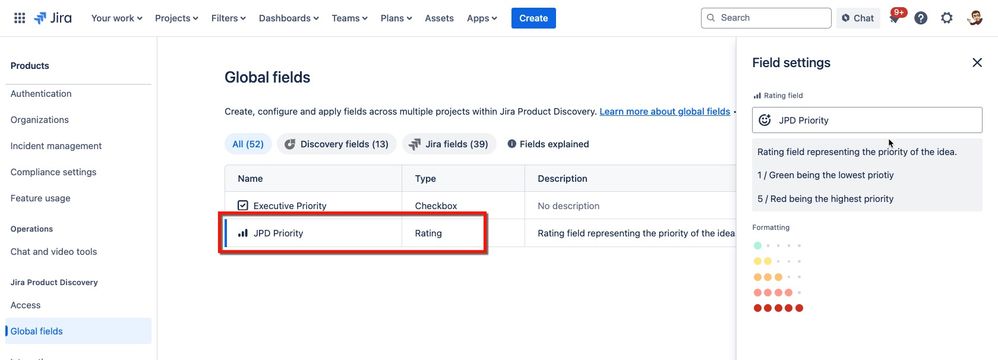The image size is (998, 360).
Task: Close the Field settings panel
Action: pyautogui.click(x=977, y=62)
